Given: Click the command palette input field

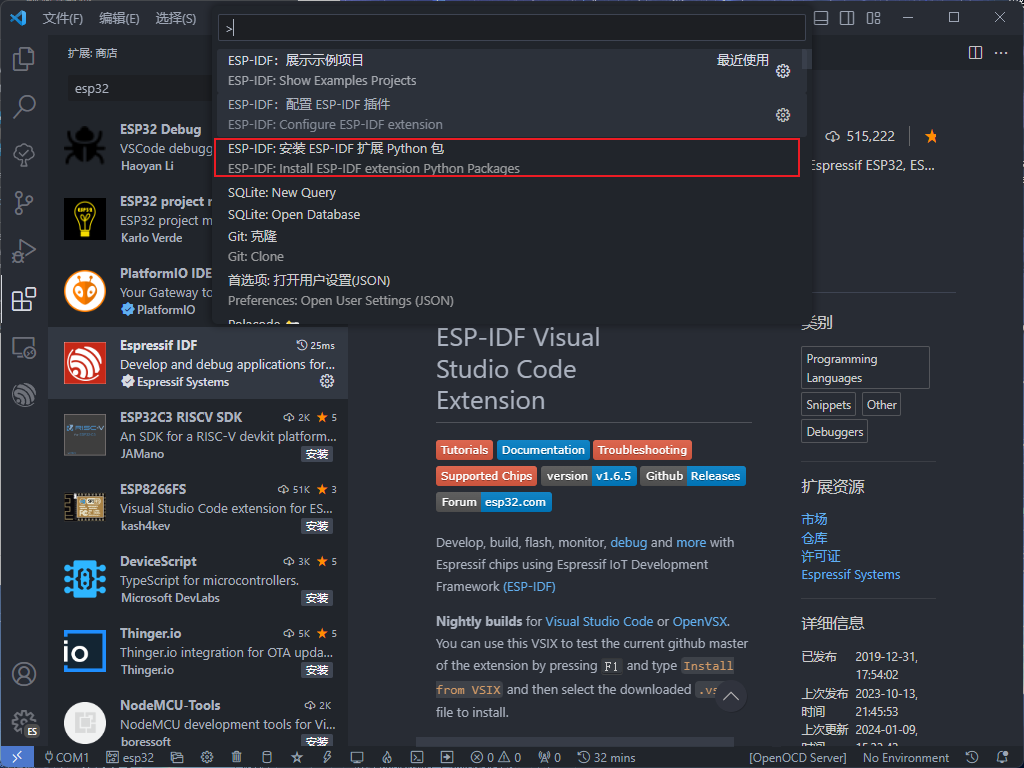Looking at the screenshot, I should [511, 28].
